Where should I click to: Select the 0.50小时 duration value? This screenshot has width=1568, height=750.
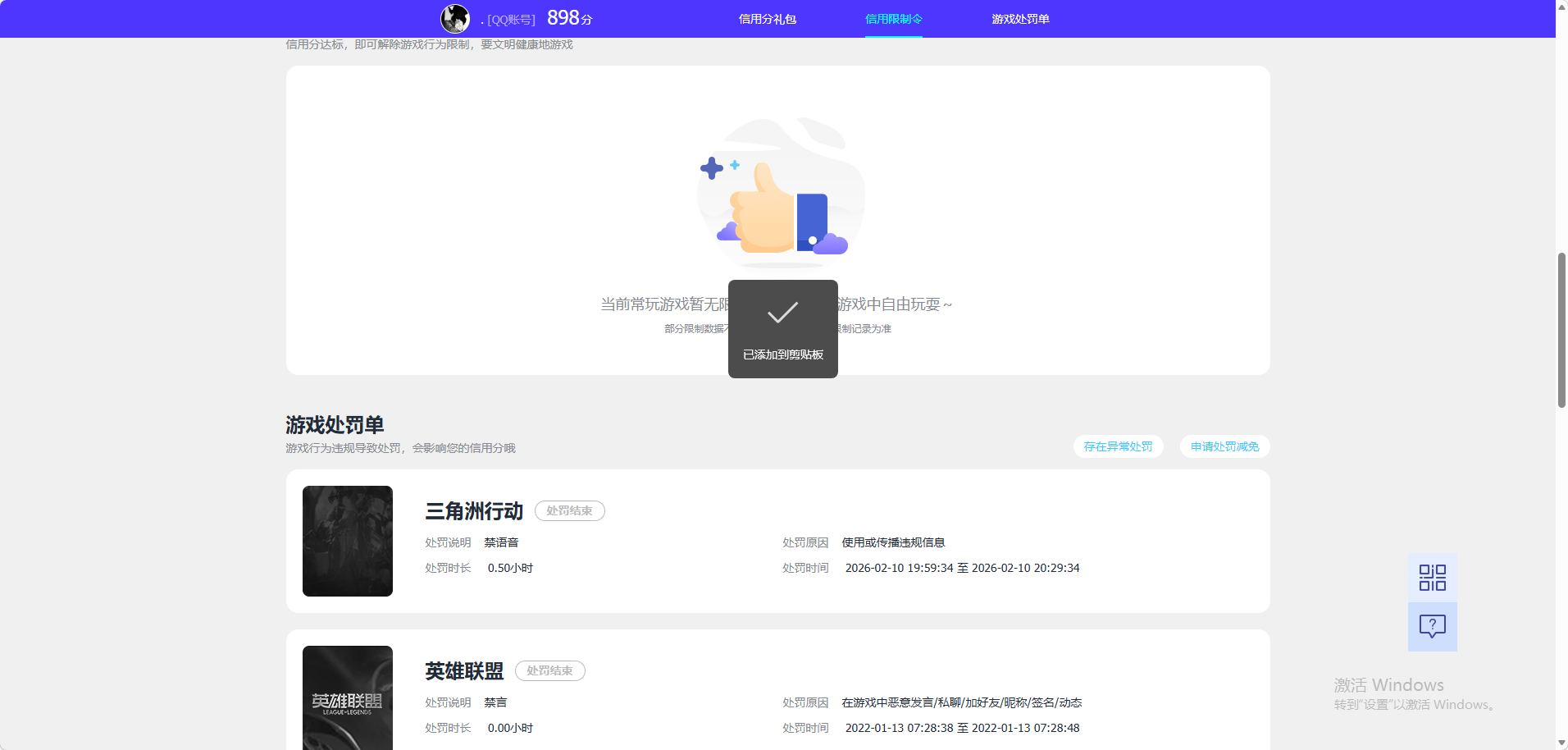pos(510,568)
